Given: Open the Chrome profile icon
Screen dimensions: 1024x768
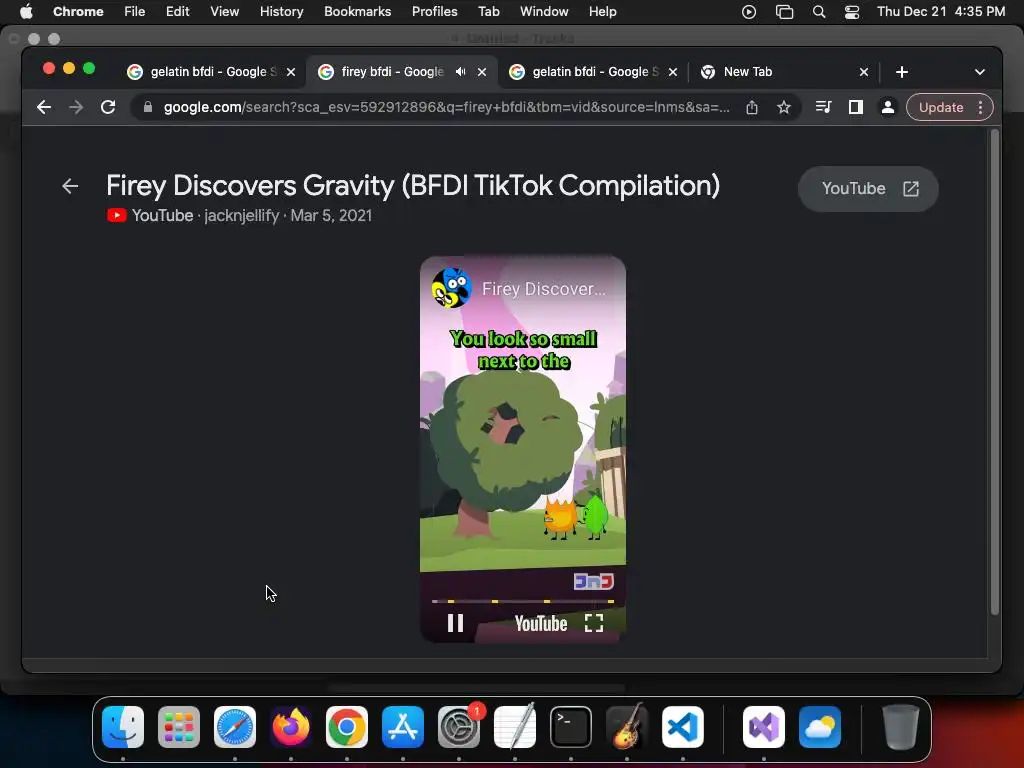Looking at the screenshot, I should click(x=888, y=107).
